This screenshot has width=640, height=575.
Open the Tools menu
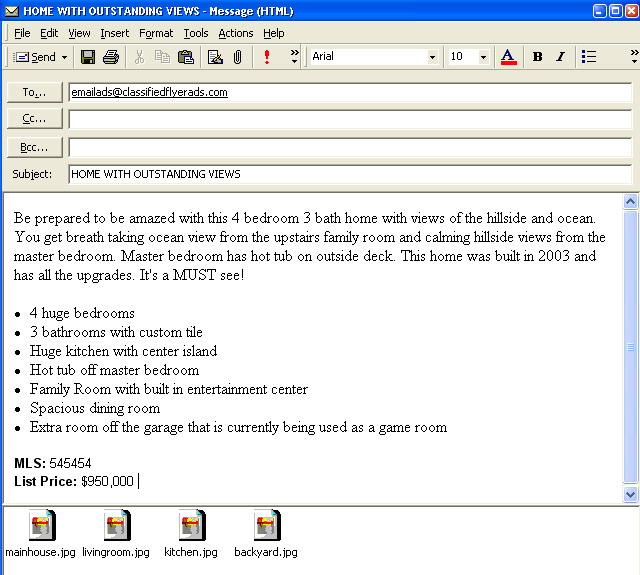point(196,33)
